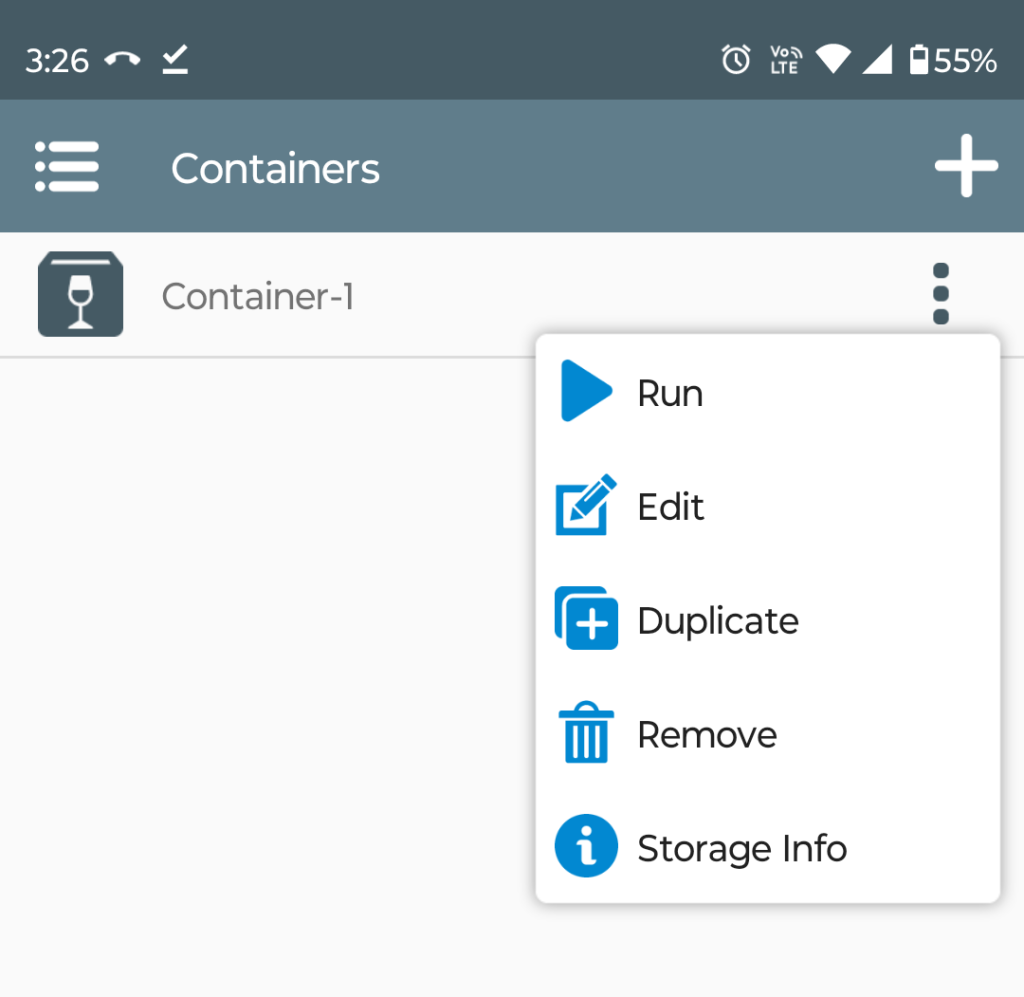Click the Containers title text

276,167
